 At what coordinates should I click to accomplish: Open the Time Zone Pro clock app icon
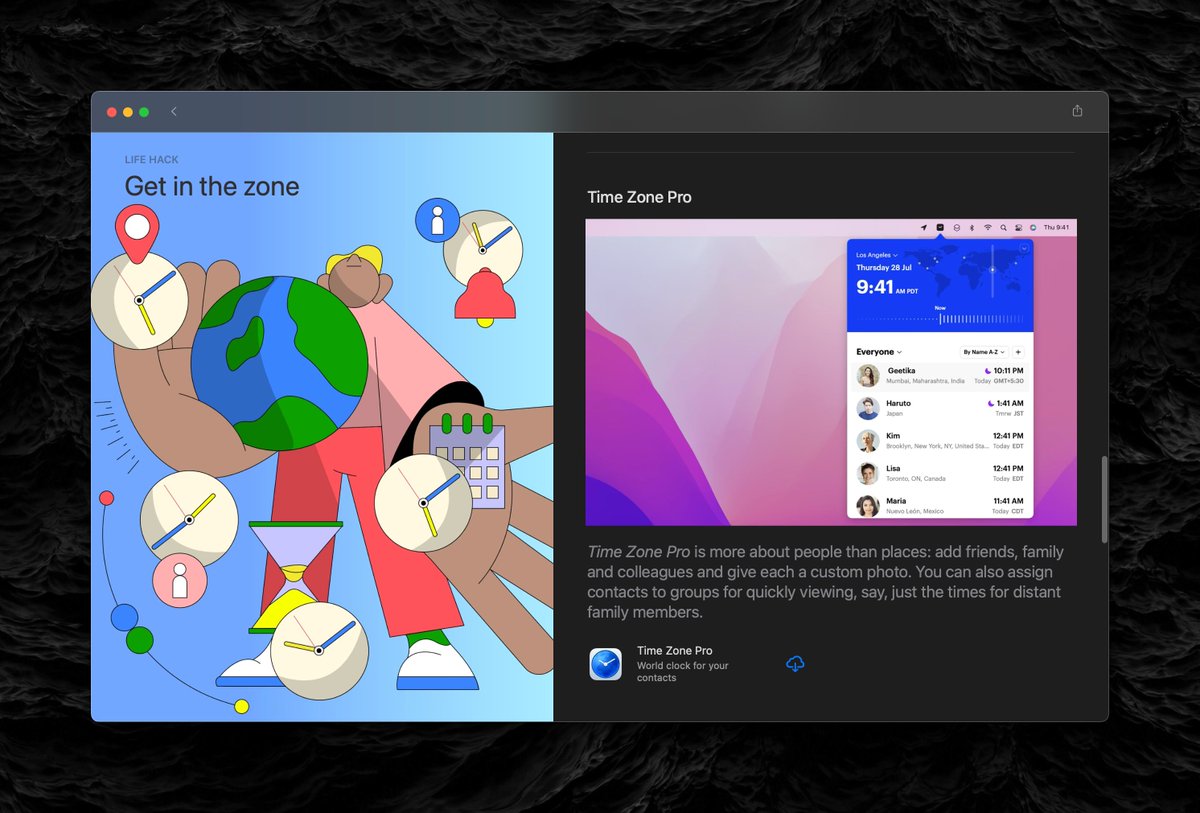pos(605,664)
